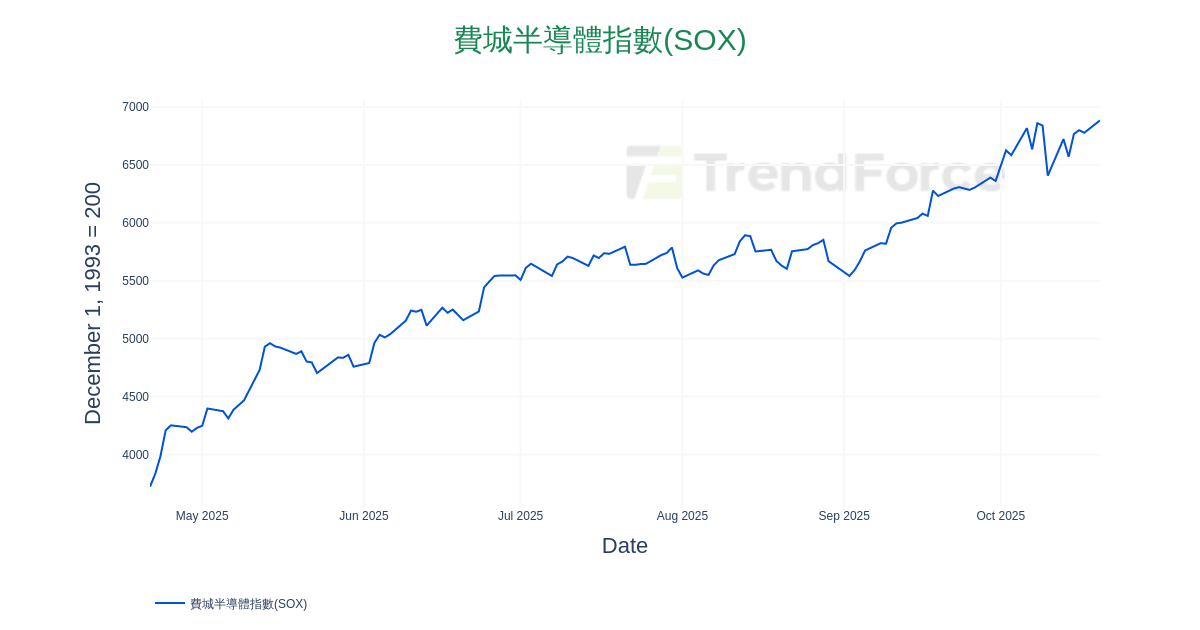Screen dimensions: 1200x630
Task: Click the May 2025 x-axis label
Action: tap(202, 516)
